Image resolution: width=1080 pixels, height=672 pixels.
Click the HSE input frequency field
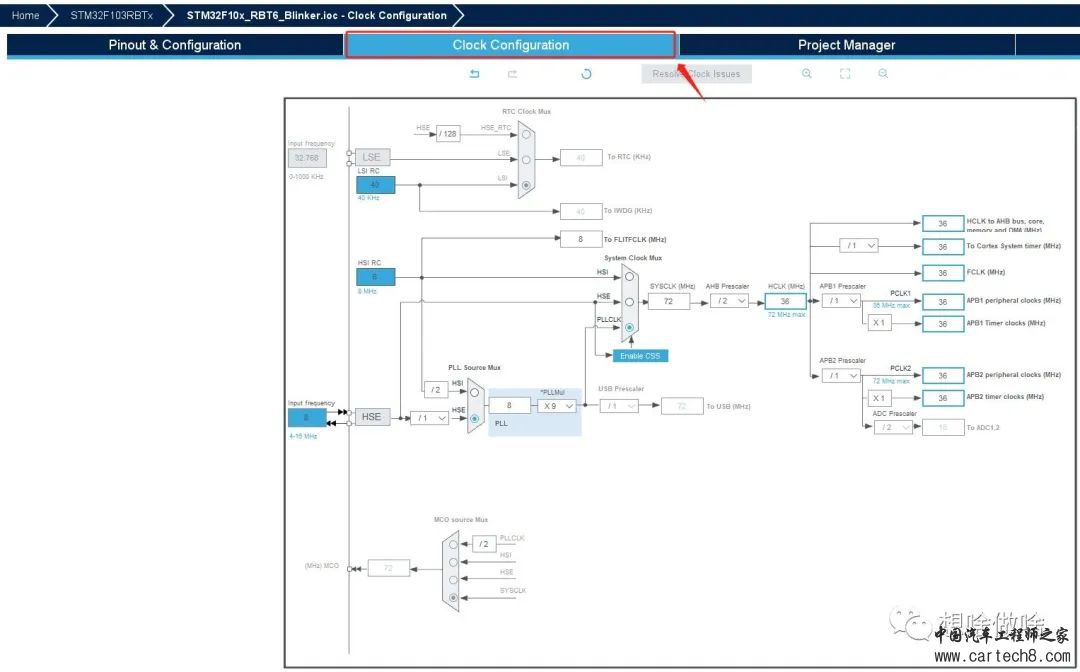pos(307,417)
